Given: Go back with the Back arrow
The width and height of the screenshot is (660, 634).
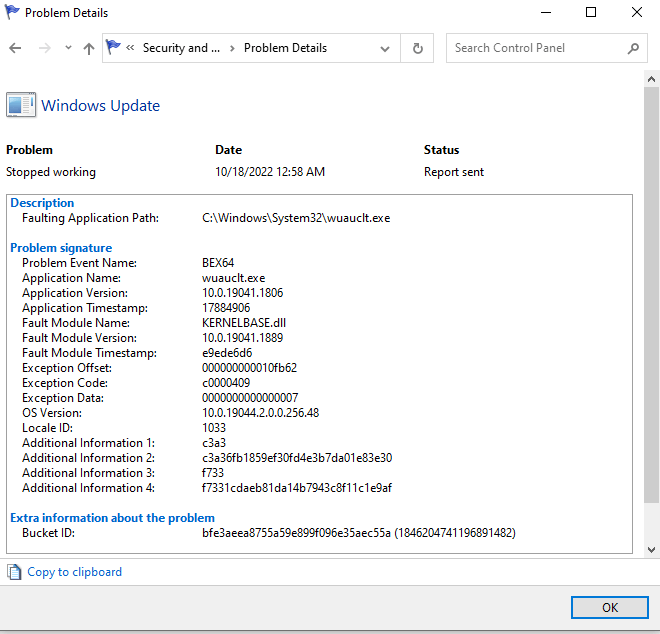Looking at the screenshot, I should (x=15, y=48).
